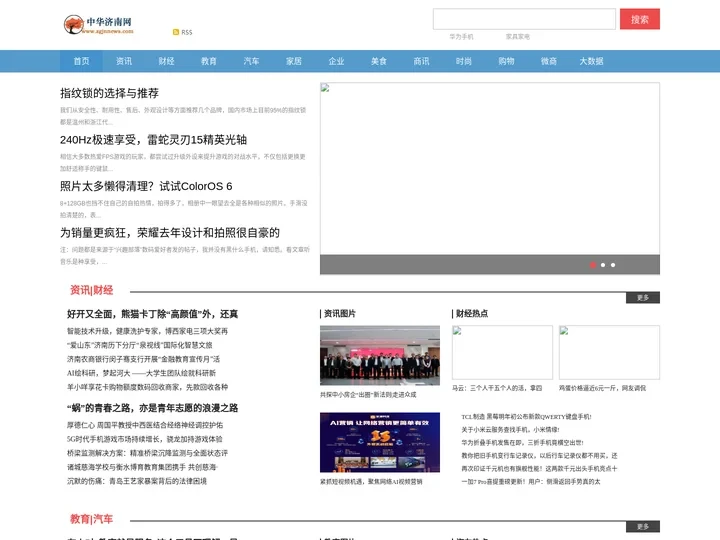Open article 济南农商银行闵子骞支行开展
Screen dimensions: 720x540
point(143,359)
